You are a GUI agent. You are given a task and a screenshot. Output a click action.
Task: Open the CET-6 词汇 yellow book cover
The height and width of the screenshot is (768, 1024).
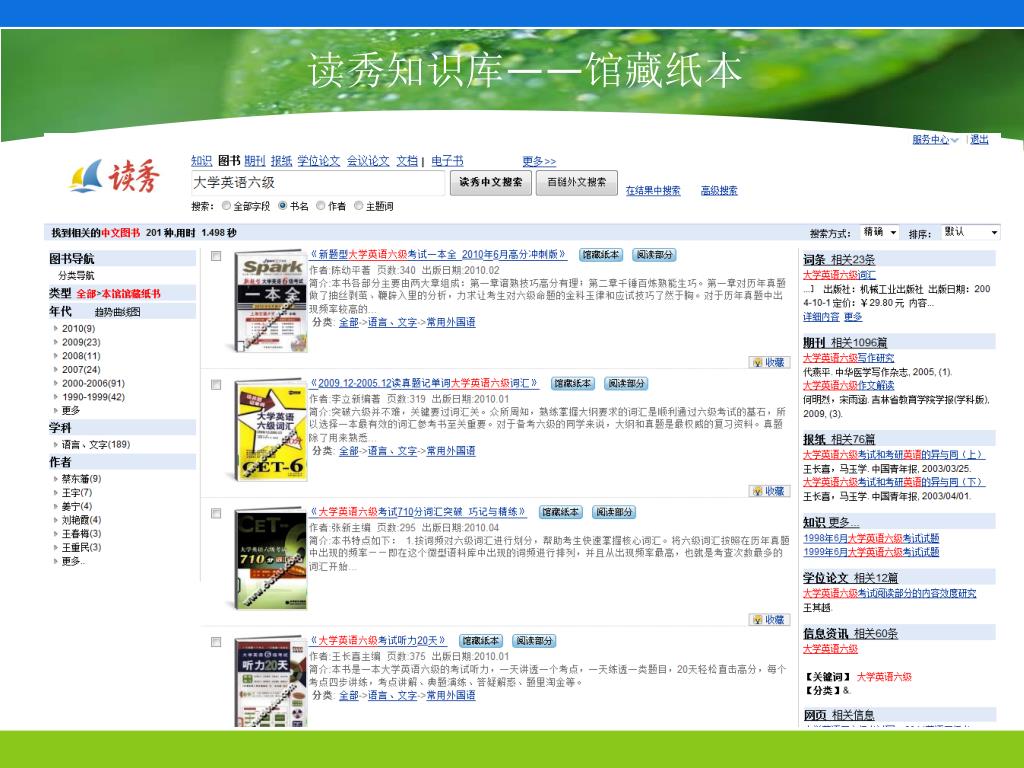click(271, 430)
